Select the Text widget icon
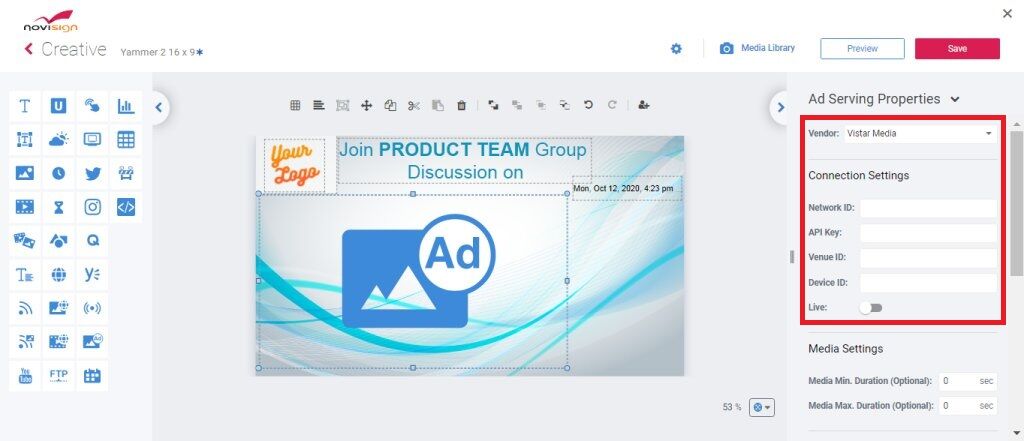Viewport: 1024px width, 441px height. [25, 105]
